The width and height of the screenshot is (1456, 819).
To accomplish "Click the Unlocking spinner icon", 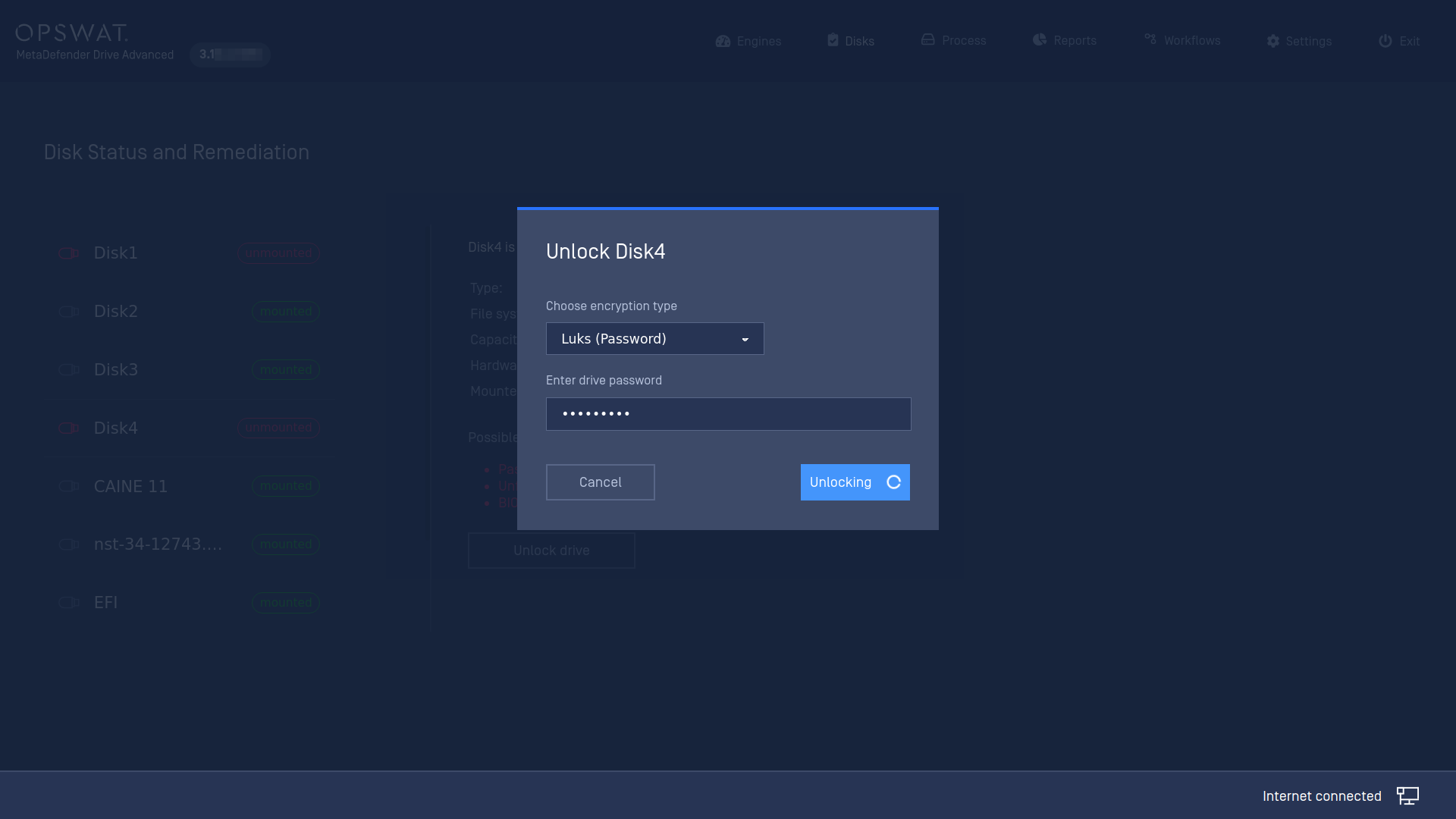I will [x=893, y=482].
